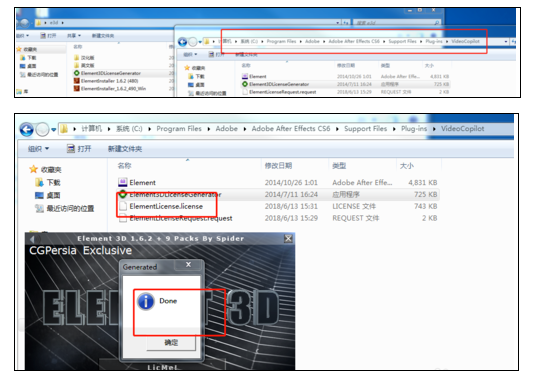The image size is (535, 377).
Task: Expand breadcrumb arrow after 计算机 in lower window
Action: (109, 129)
